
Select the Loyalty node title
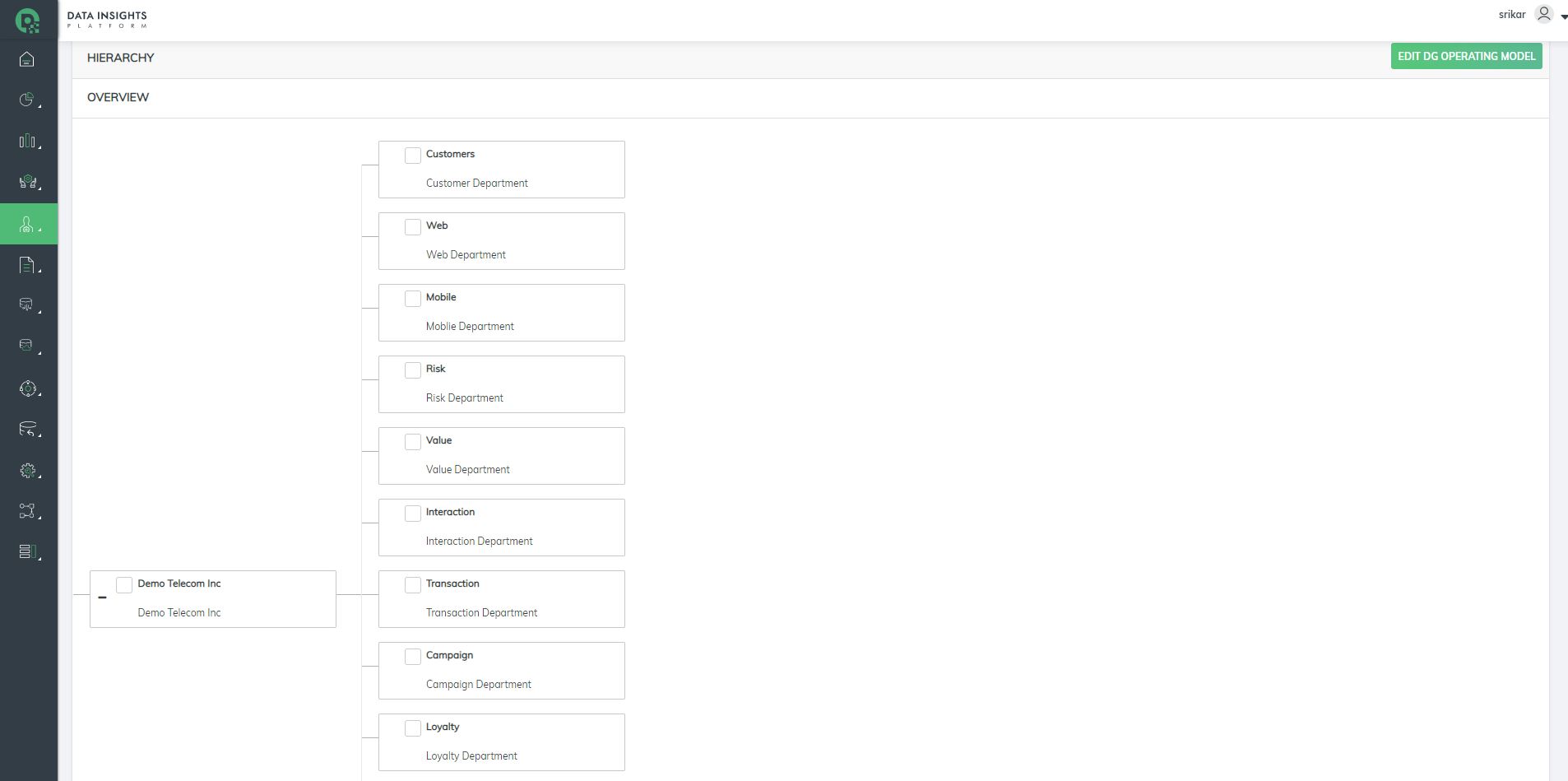point(443,727)
